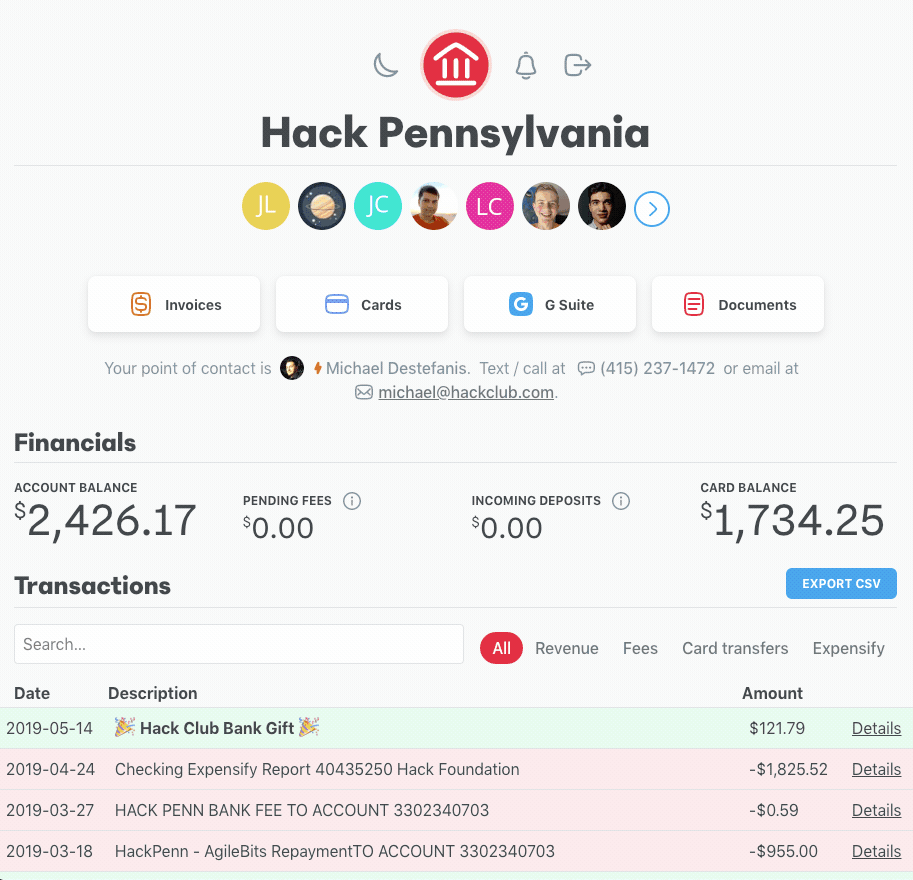
Task: View Details for HACK PENN BANK FEE
Action: [x=876, y=810]
